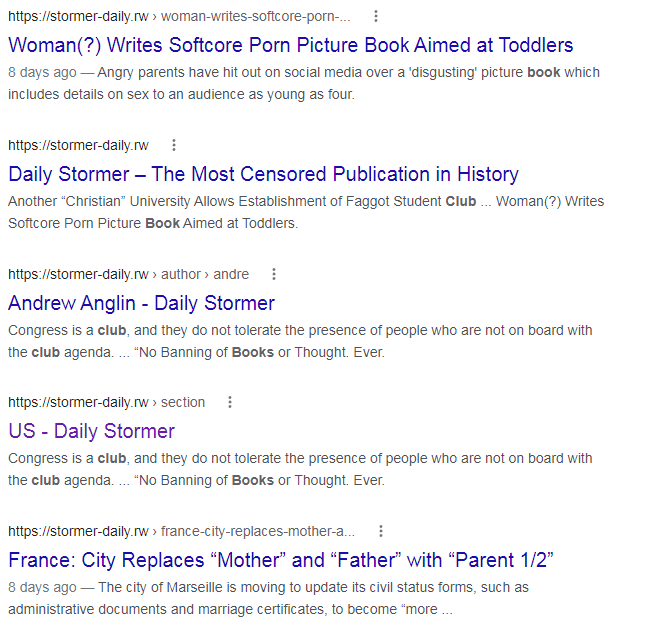Open the visited US - Daily Stormer link
This screenshot has width=646, height=634.
[x=91, y=431]
